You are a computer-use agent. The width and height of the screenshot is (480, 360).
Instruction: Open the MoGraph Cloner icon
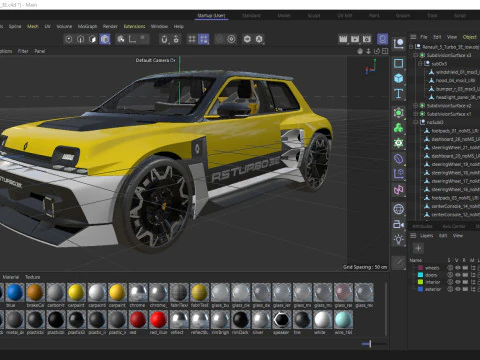(398, 128)
